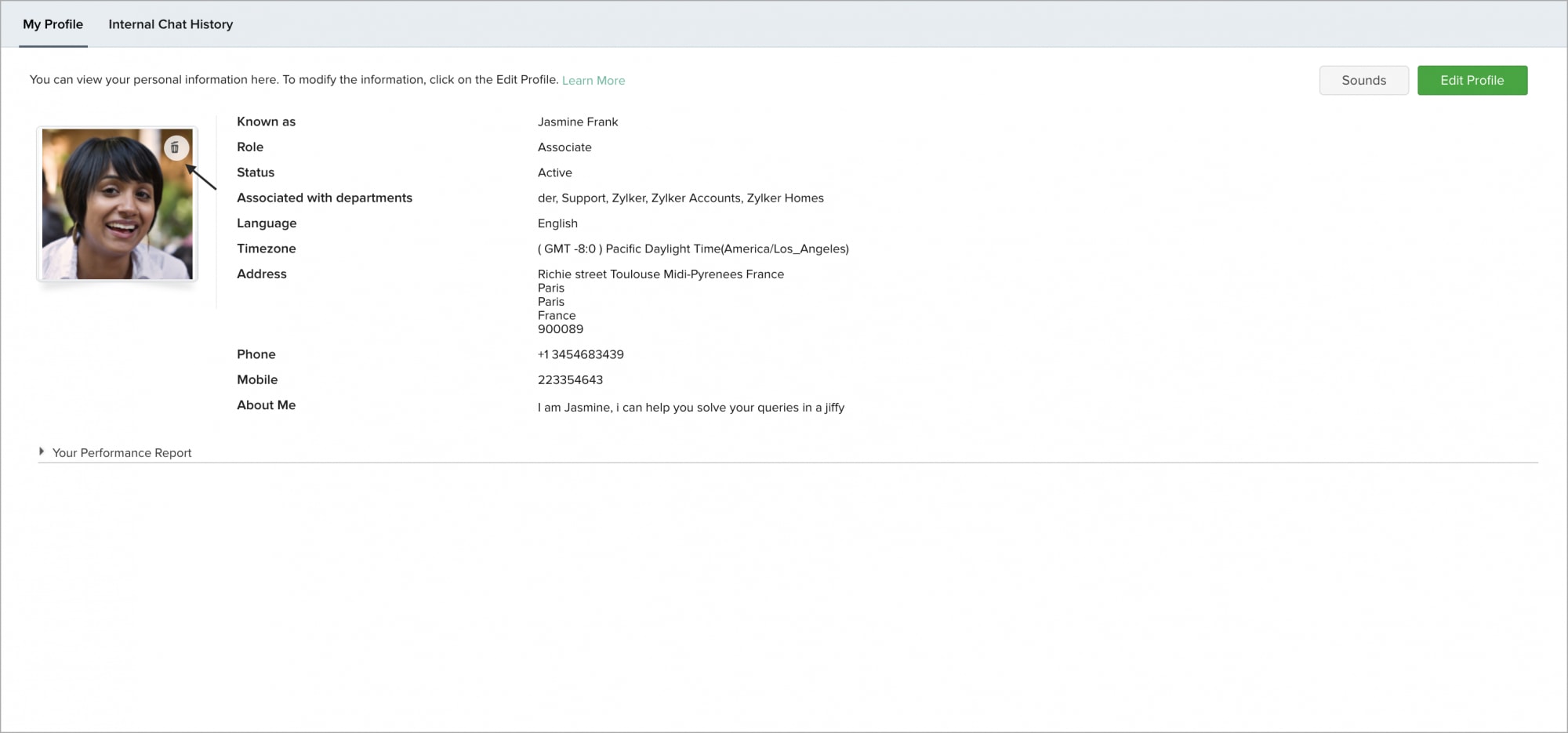The height and width of the screenshot is (733, 1568).
Task: Select the name Jasmine Frank
Action: point(578,122)
